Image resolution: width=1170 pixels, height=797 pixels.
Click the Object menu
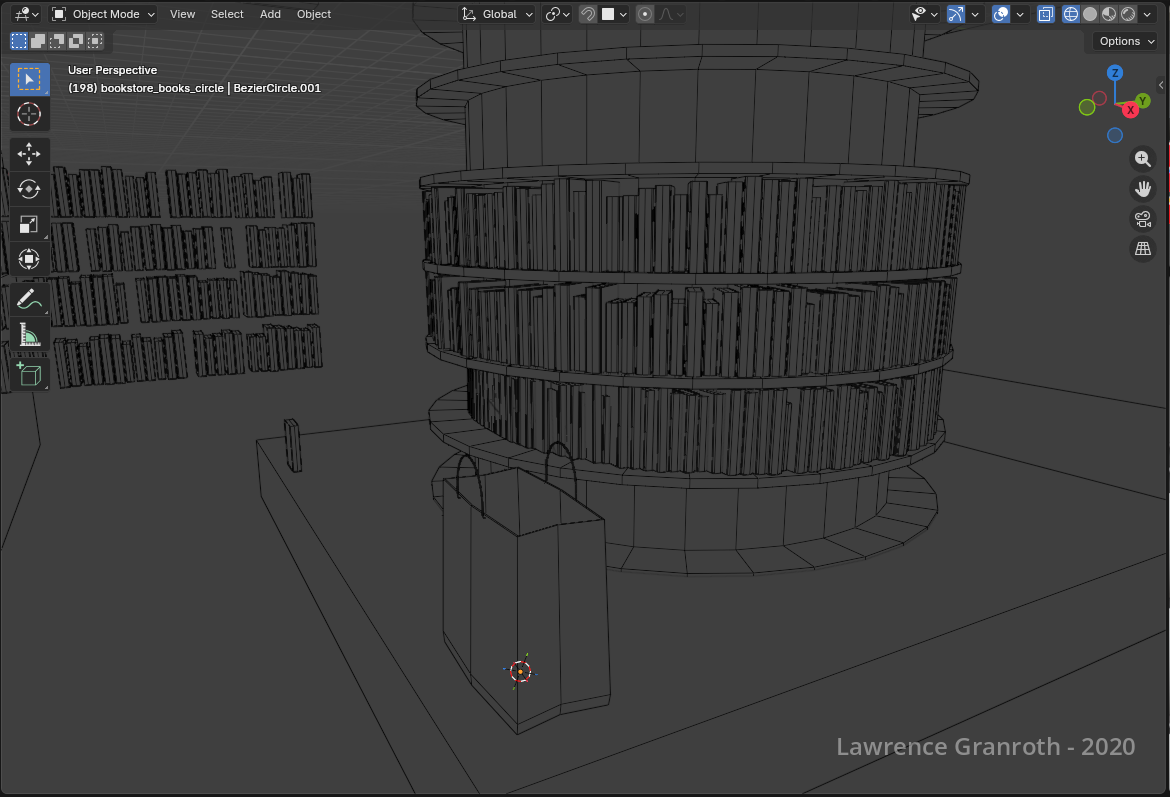pos(314,14)
